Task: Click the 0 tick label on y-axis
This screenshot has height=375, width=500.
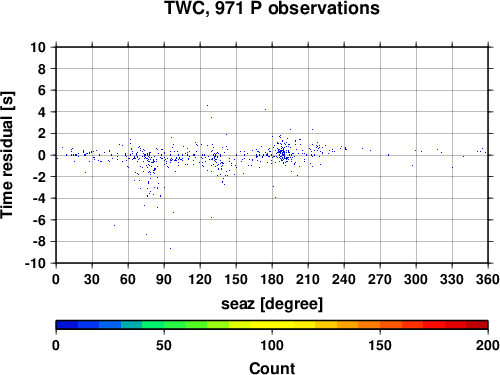Action: [42, 155]
